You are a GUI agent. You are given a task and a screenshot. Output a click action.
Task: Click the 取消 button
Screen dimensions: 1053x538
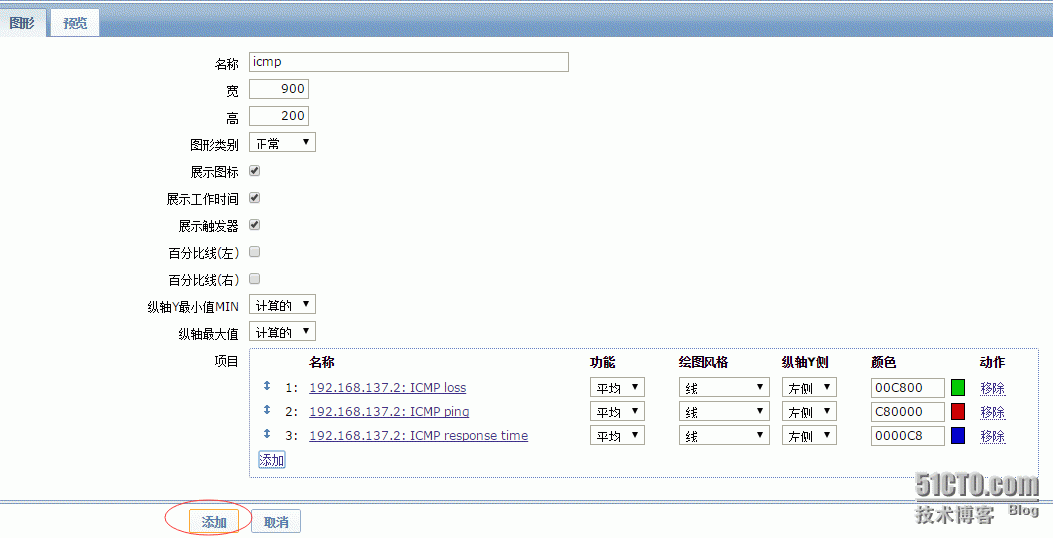coord(276,522)
